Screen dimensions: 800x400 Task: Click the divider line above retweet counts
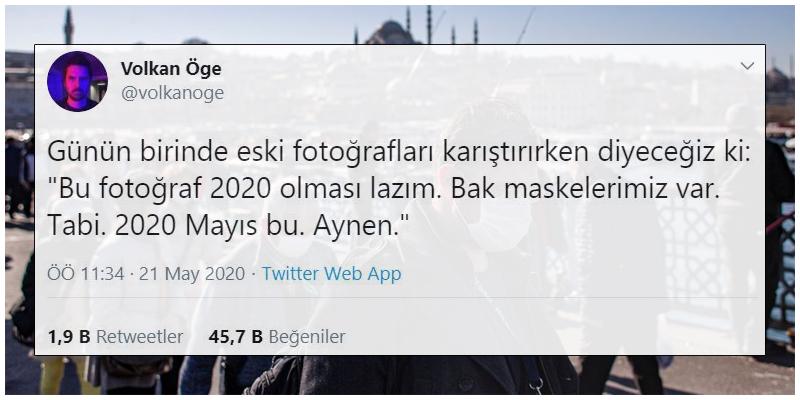tap(403, 297)
